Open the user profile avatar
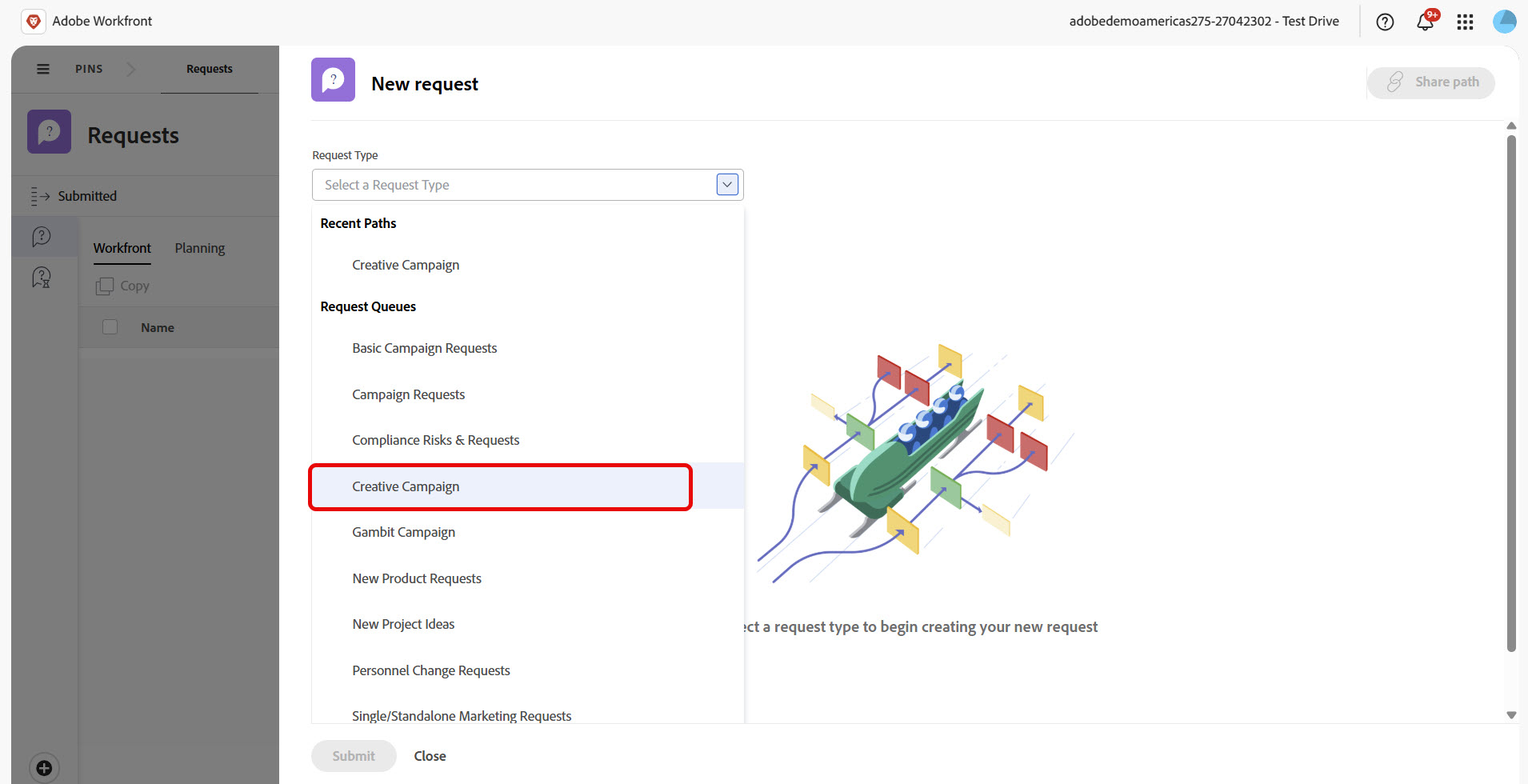This screenshot has width=1528, height=784. pyautogui.click(x=1505, y=22)
